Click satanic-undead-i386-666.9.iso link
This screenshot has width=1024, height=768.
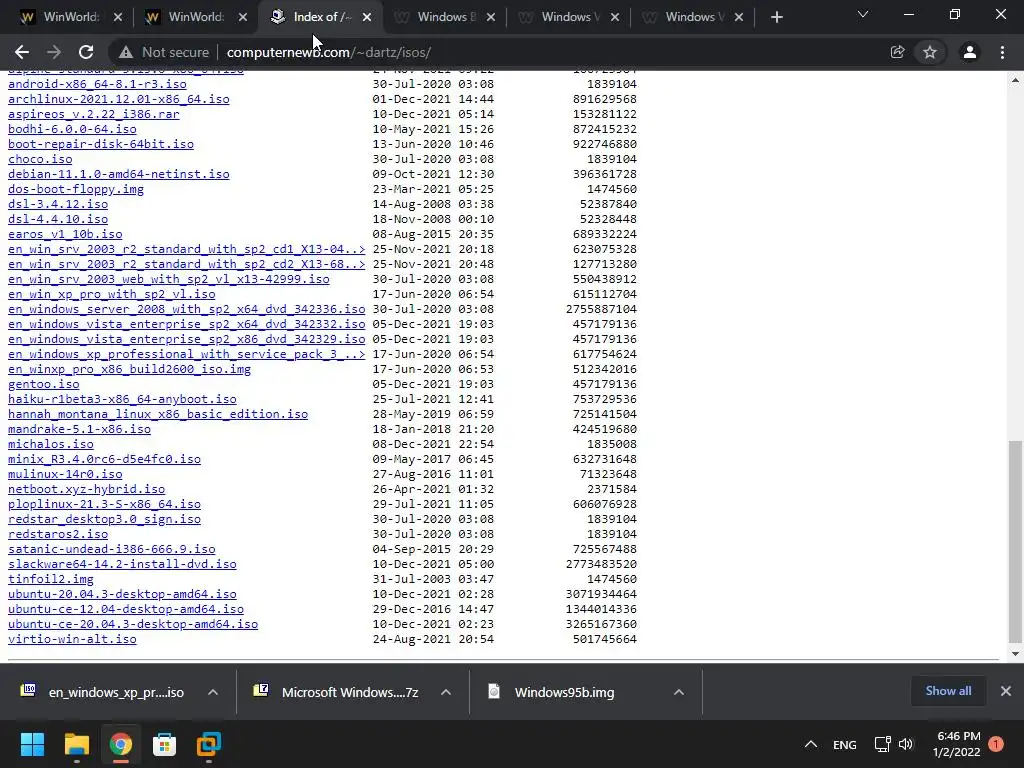coord(112,549)
